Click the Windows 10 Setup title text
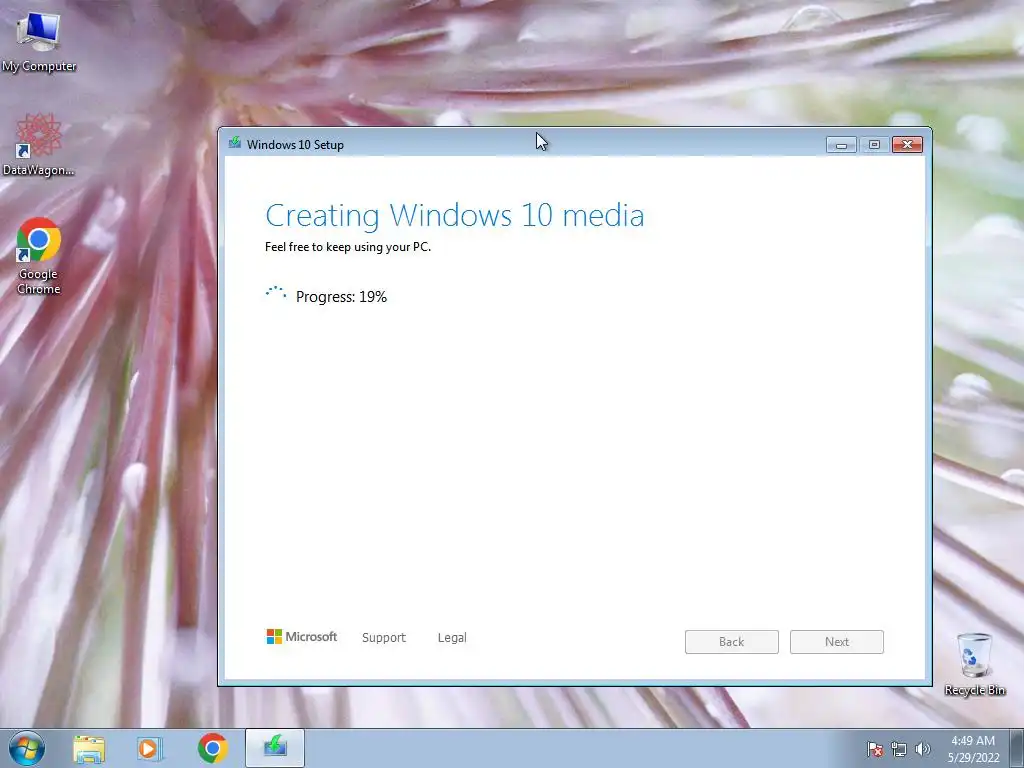 [x=295, y=144]
